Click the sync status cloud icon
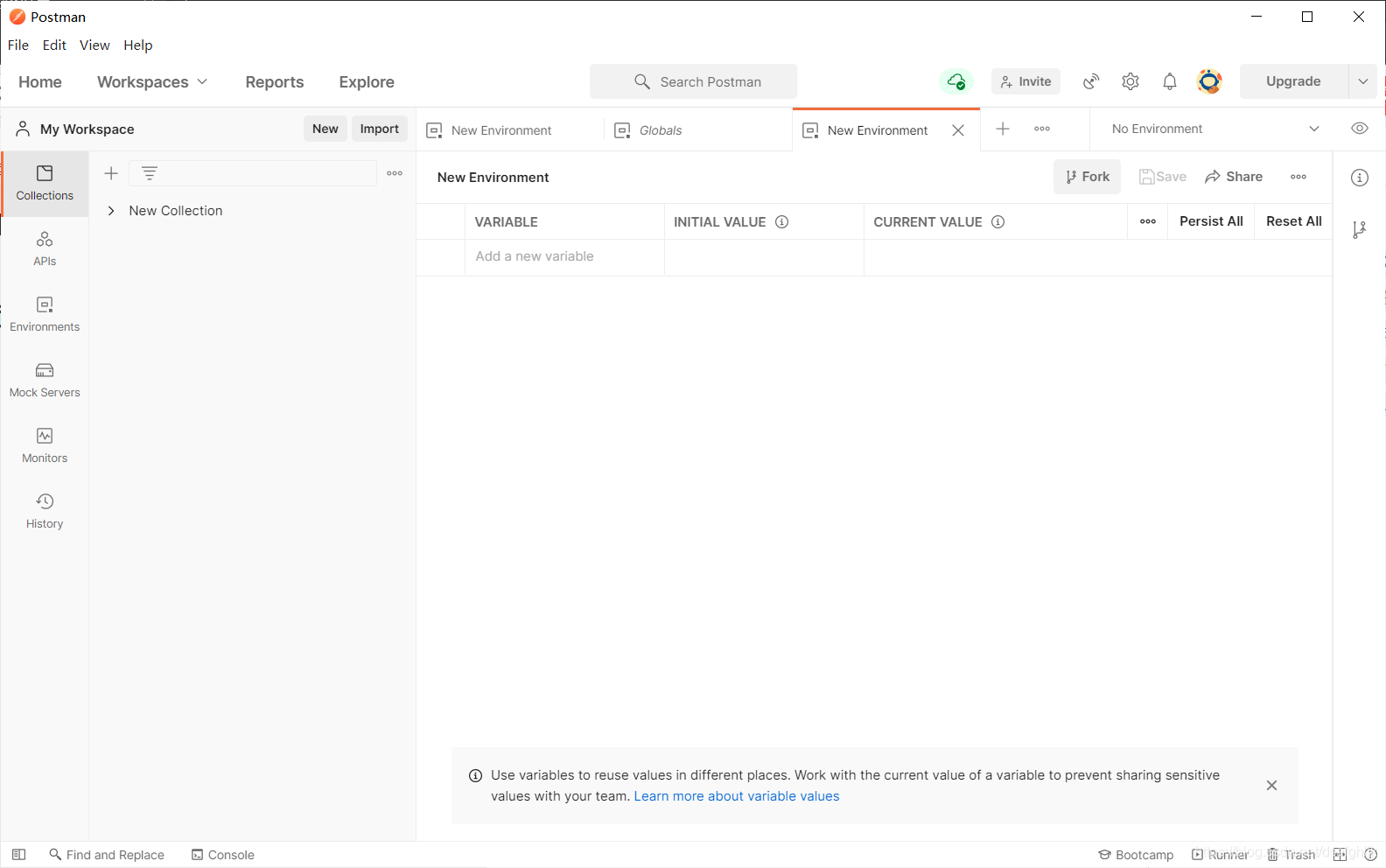1386x868 pixels. click(956, 81)
